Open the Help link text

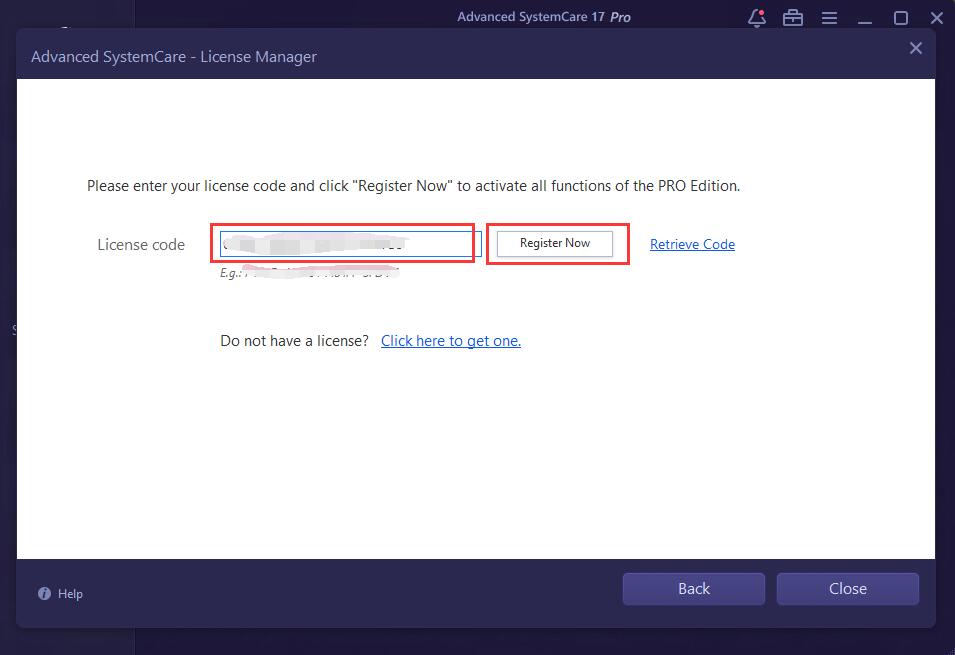click(x=70, y=593)
